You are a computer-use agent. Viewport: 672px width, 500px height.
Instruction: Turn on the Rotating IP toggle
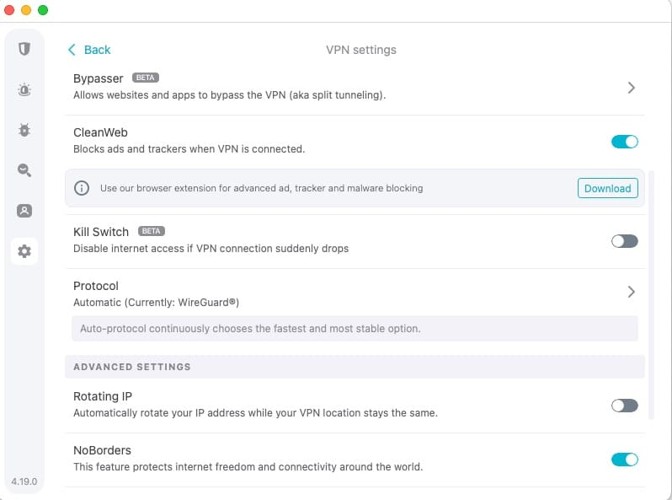tap(624, 405)
